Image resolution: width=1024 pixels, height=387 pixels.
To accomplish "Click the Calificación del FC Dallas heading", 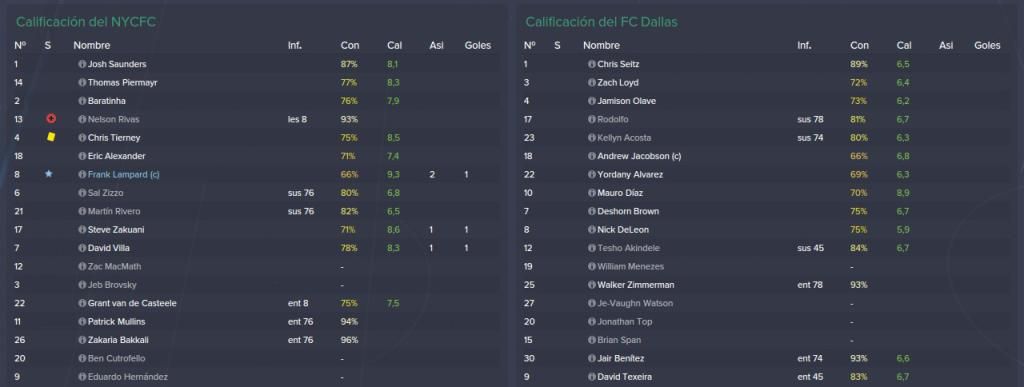I will [x=601, y=22].
